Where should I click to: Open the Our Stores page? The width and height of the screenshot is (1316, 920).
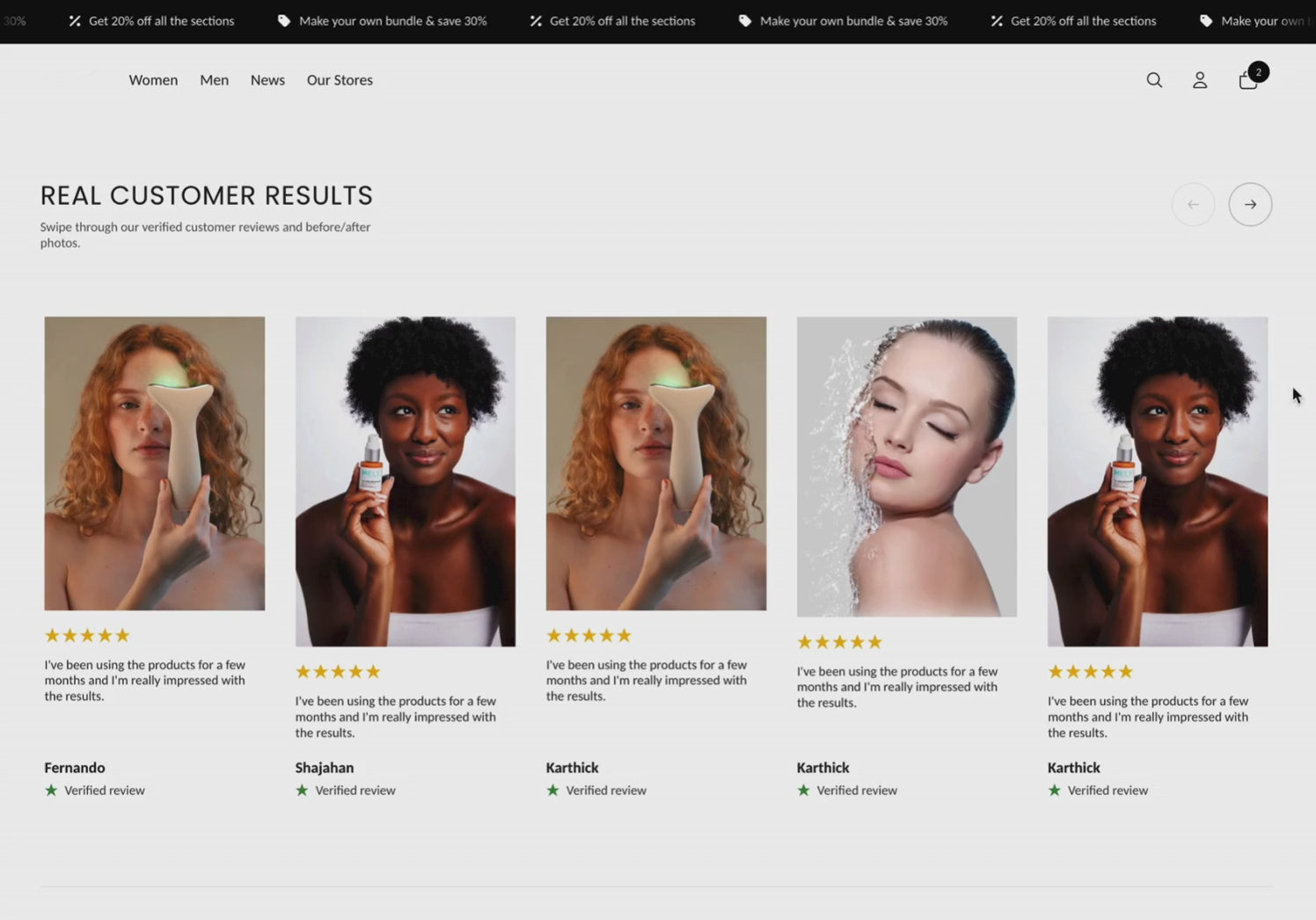point(340,80)
